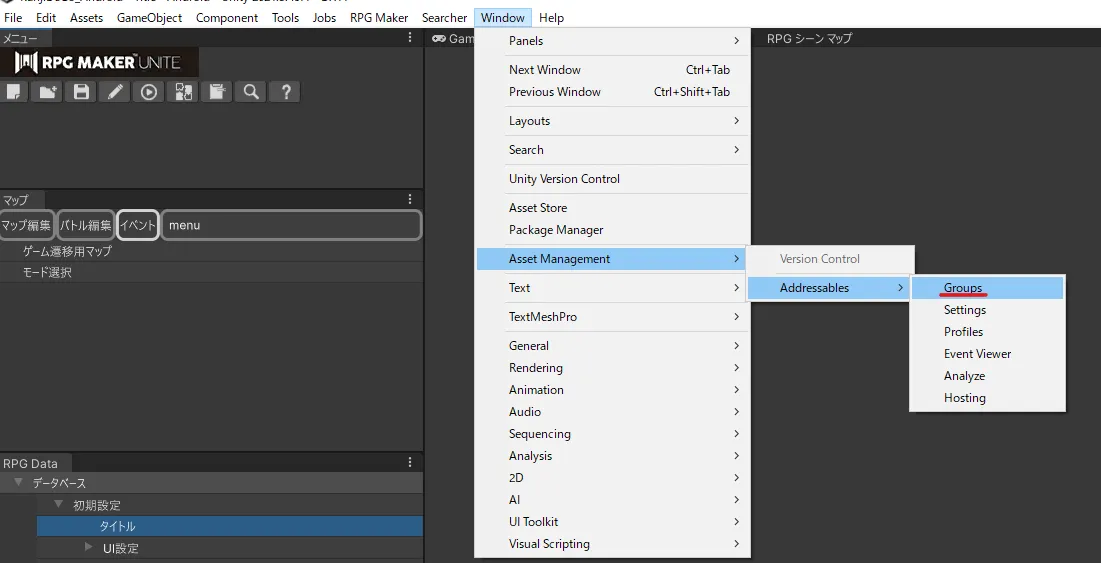
Task: Expand the Visual Scripting submenu
Action: [612, 544]
